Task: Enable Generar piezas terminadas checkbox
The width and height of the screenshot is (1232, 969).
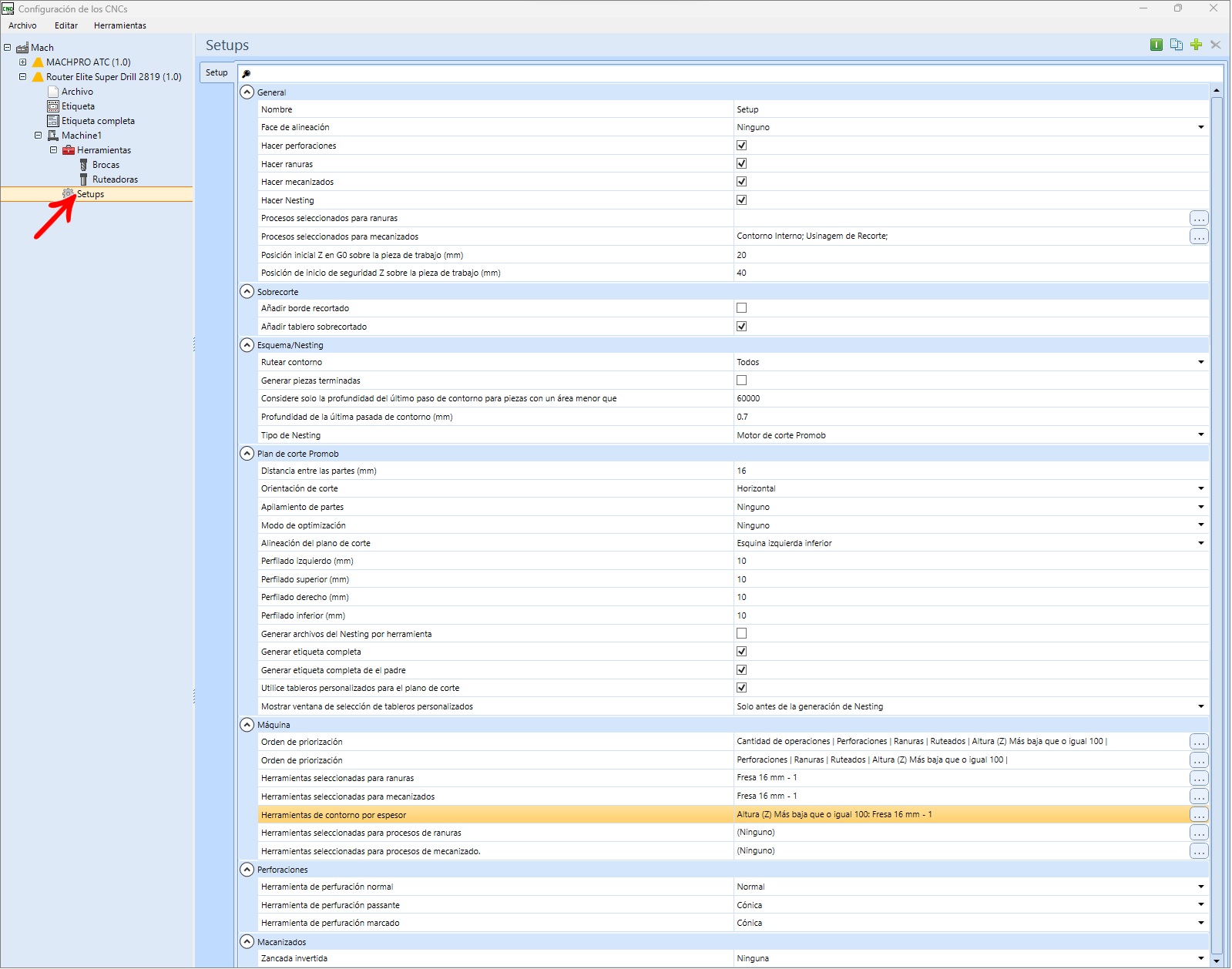Action: [741, 381]
